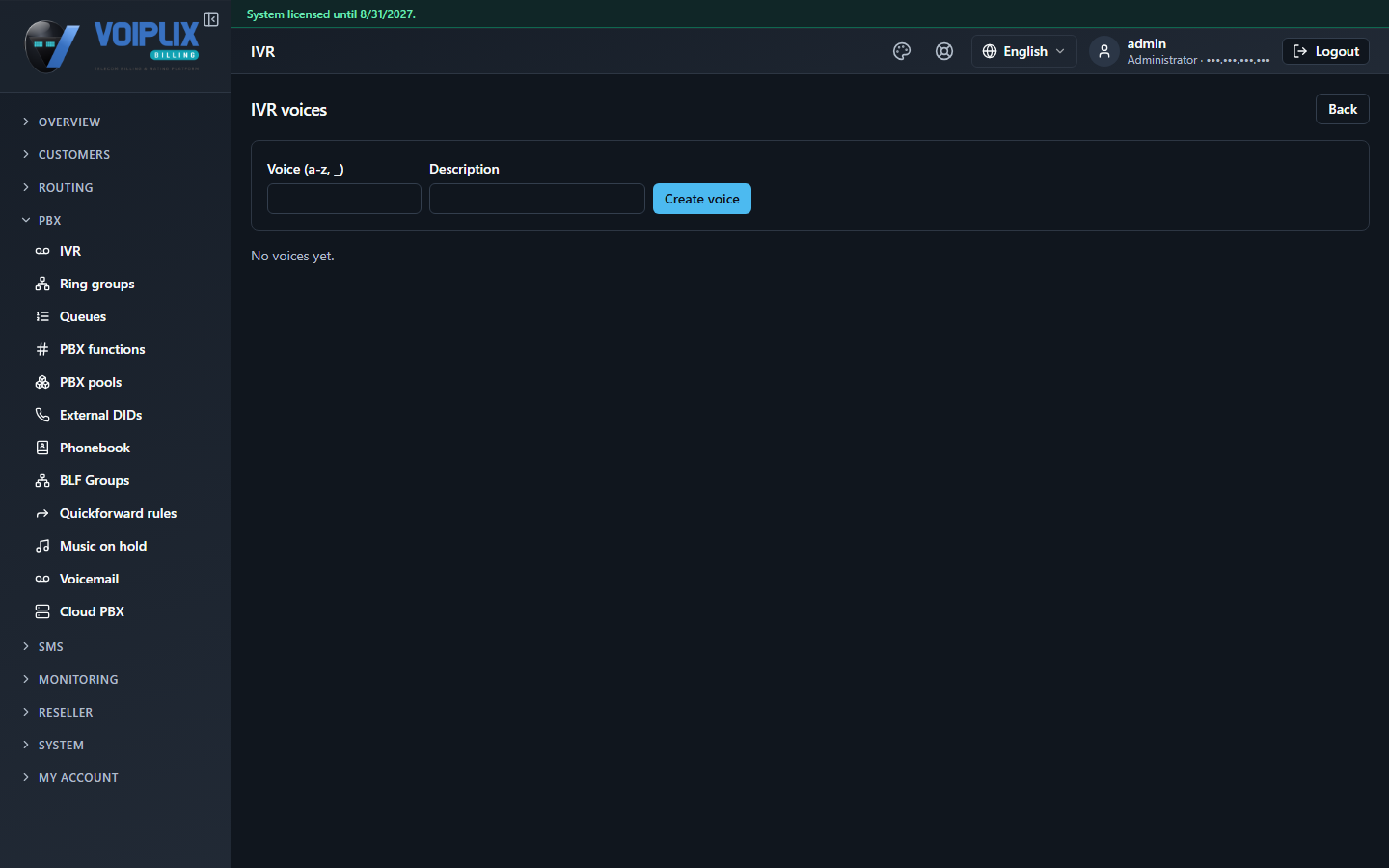1389x868 pixels.
Task: Click the admin account name
Action: [1146, 43]
